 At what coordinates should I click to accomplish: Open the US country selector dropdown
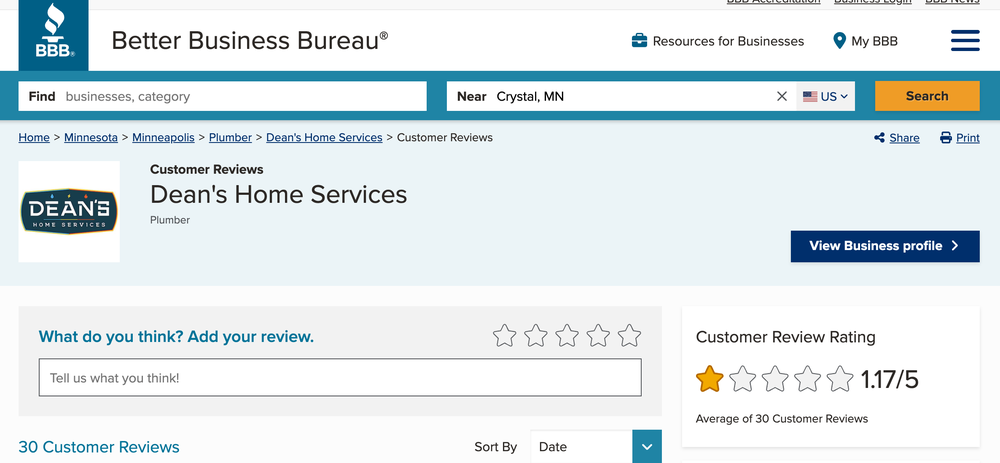826,96
